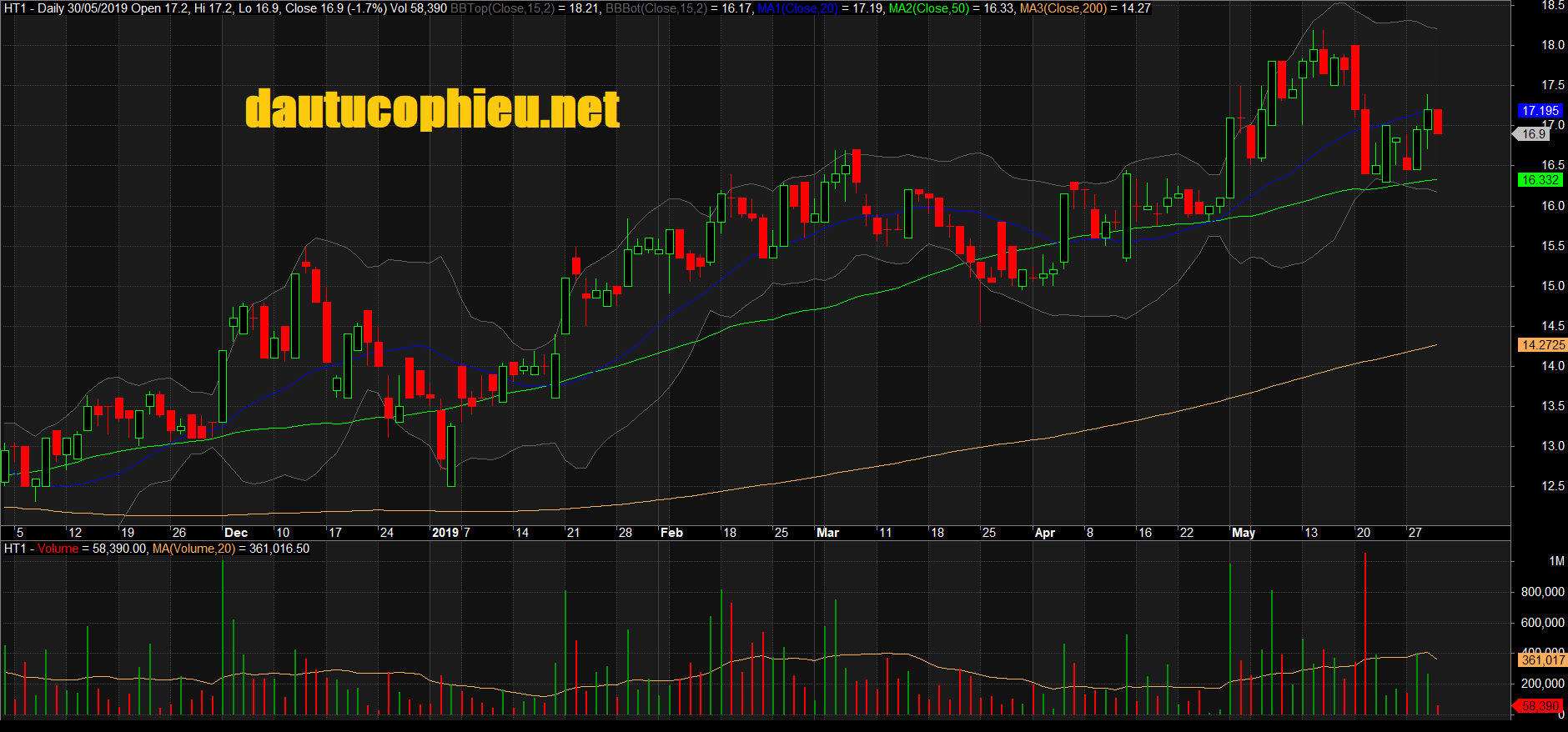Click the 18.0 price axis label
The image size is (1568, 732).
pyautogui.click(x=1553, y=45)
